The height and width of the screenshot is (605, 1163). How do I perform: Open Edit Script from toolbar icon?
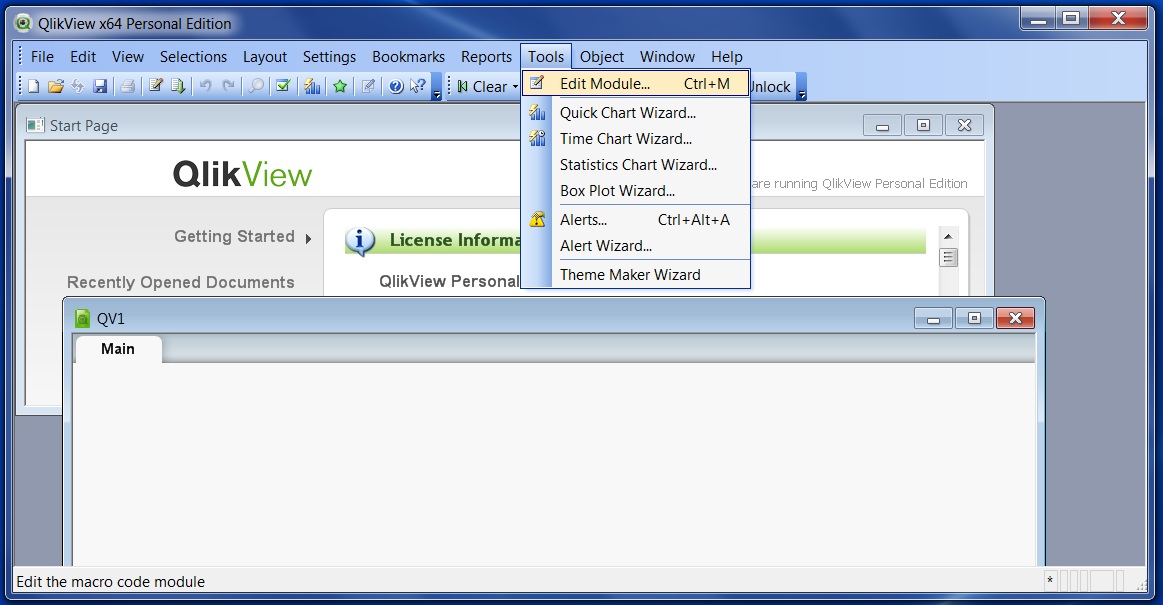tap(155, 86)
